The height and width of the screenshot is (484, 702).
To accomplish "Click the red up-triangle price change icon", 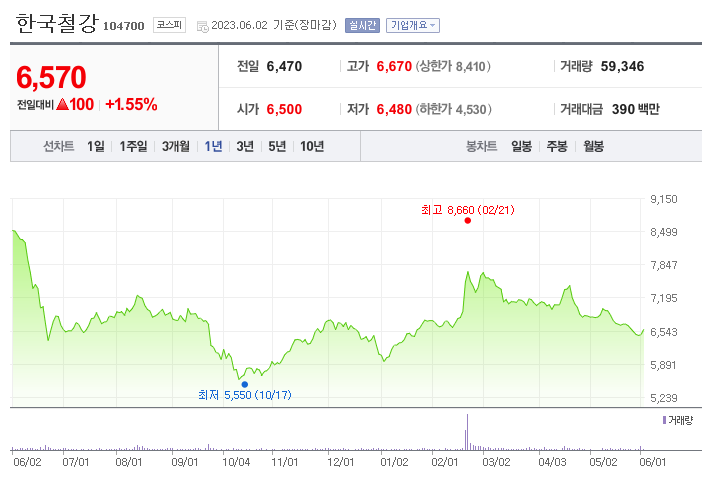I will point(63,105).
